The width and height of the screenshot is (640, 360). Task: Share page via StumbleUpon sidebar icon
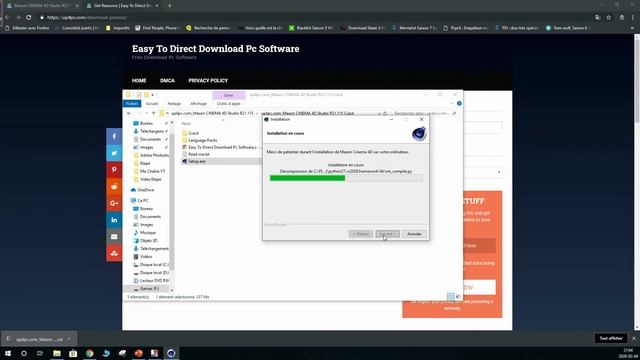coord(114,253)
